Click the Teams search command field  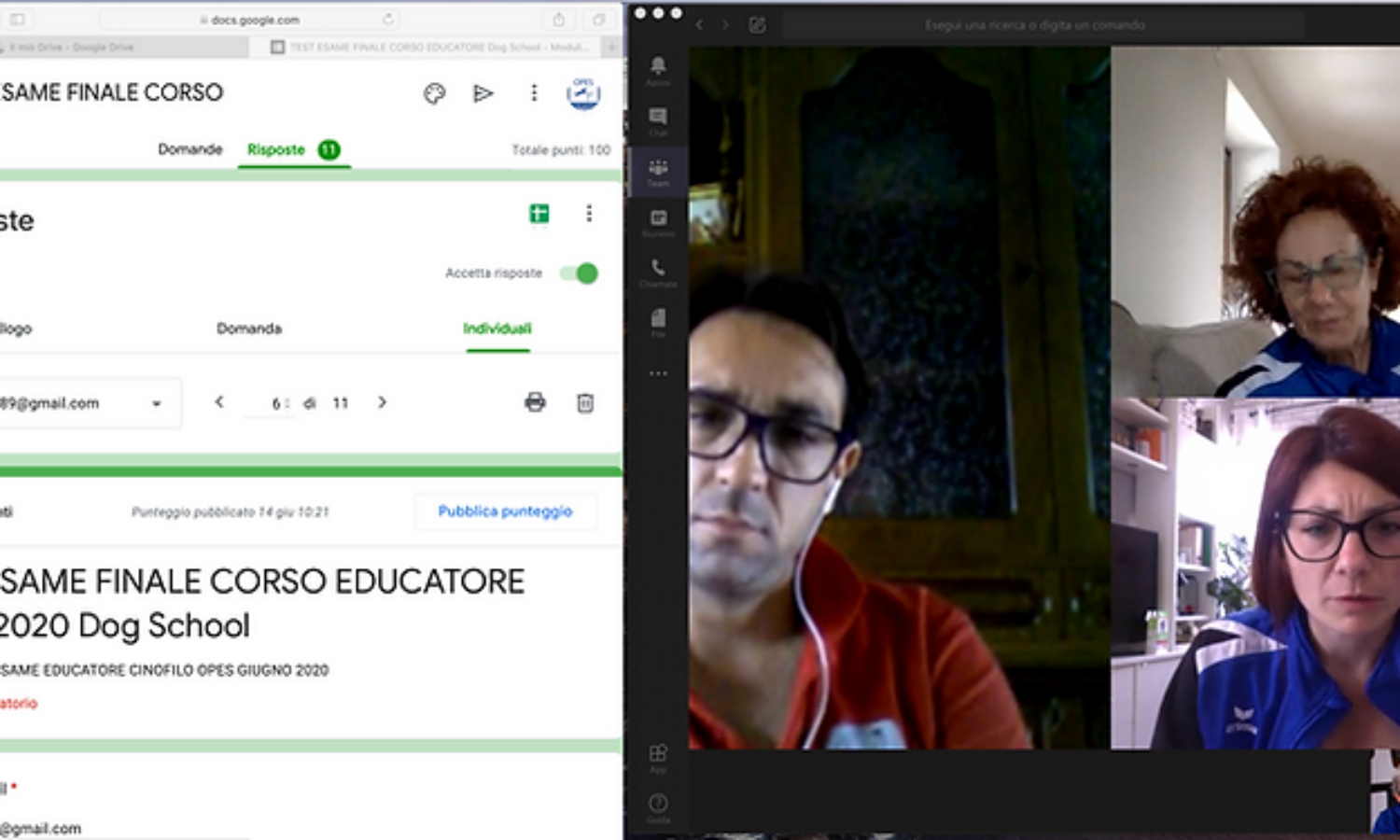tap(1034, 25)
